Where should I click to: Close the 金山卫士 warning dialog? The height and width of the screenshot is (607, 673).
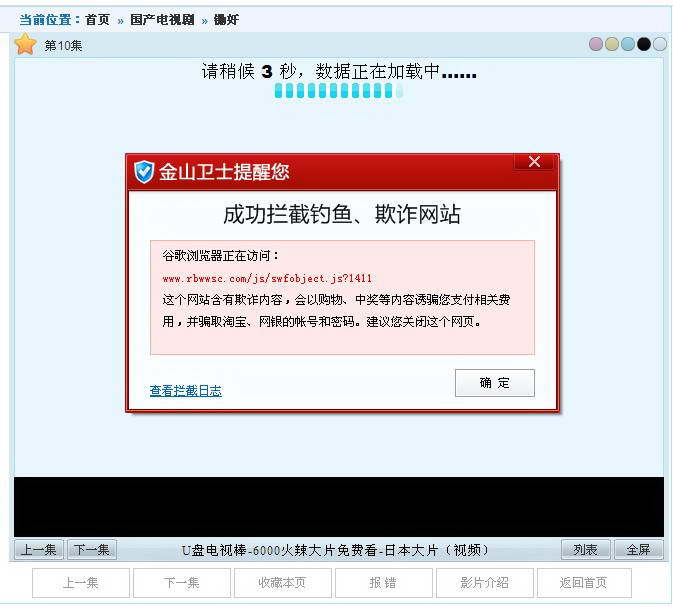(x=534, y=162)
